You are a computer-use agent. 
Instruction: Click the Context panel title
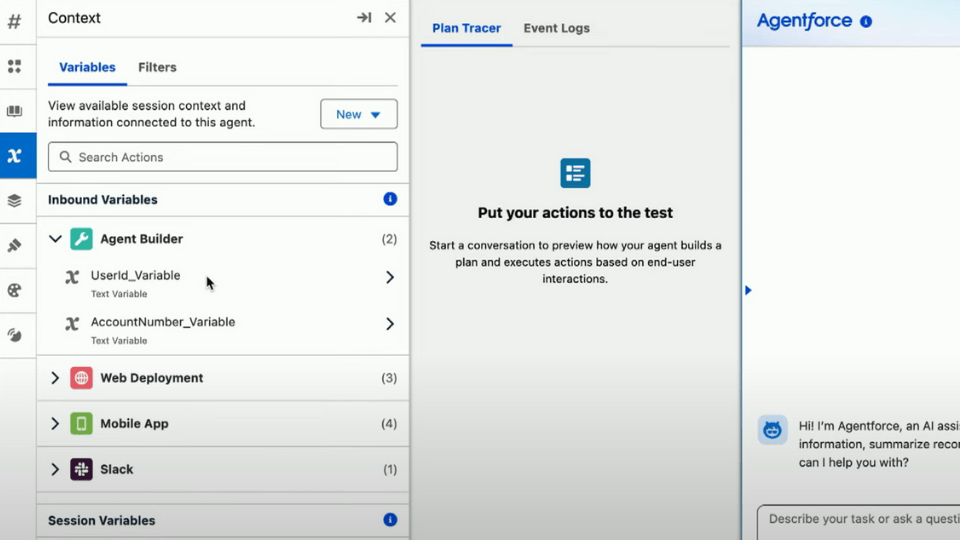[x=74, y=18]
